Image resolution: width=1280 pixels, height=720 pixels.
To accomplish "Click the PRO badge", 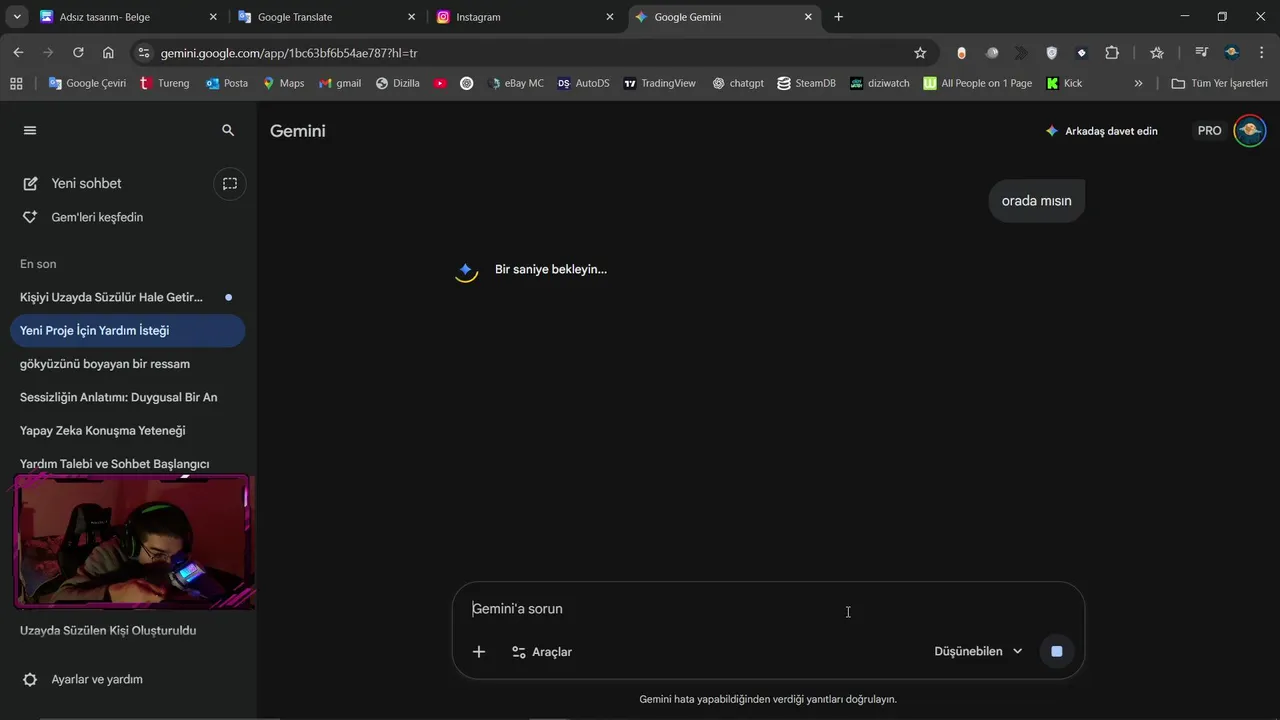I will tap(1209, 131).
